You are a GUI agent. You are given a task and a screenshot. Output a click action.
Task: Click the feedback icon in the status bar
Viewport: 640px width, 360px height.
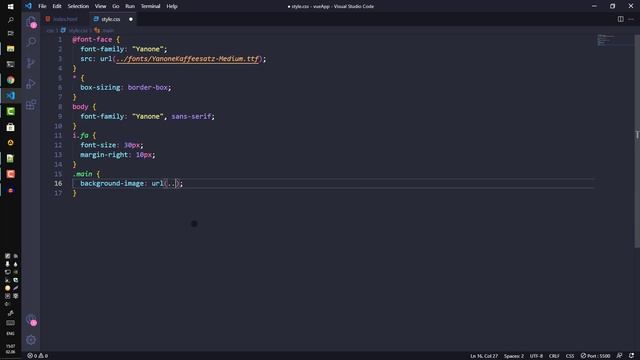click(619, 356)
